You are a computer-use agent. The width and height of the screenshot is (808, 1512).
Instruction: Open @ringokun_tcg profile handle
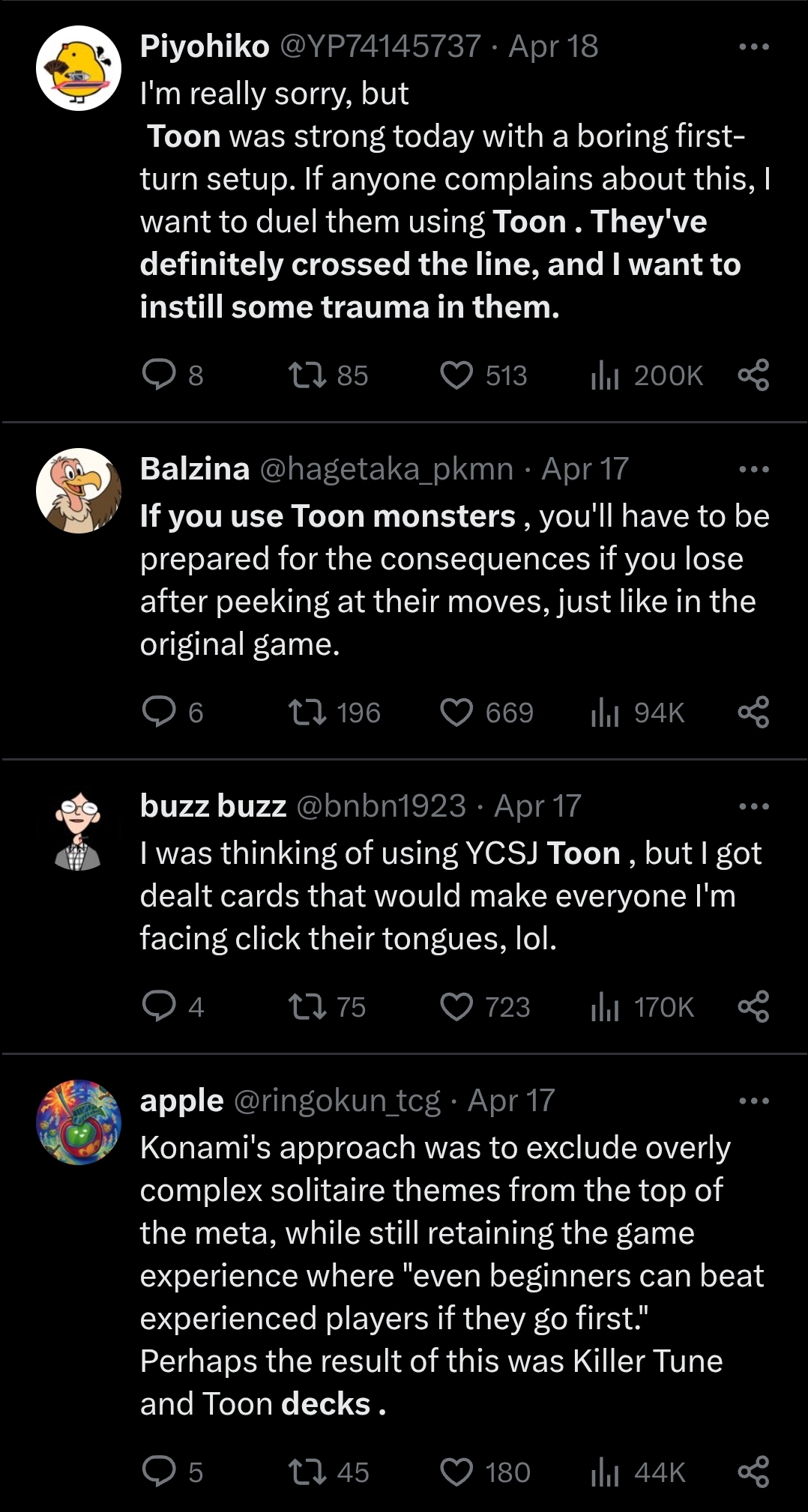337,1101
